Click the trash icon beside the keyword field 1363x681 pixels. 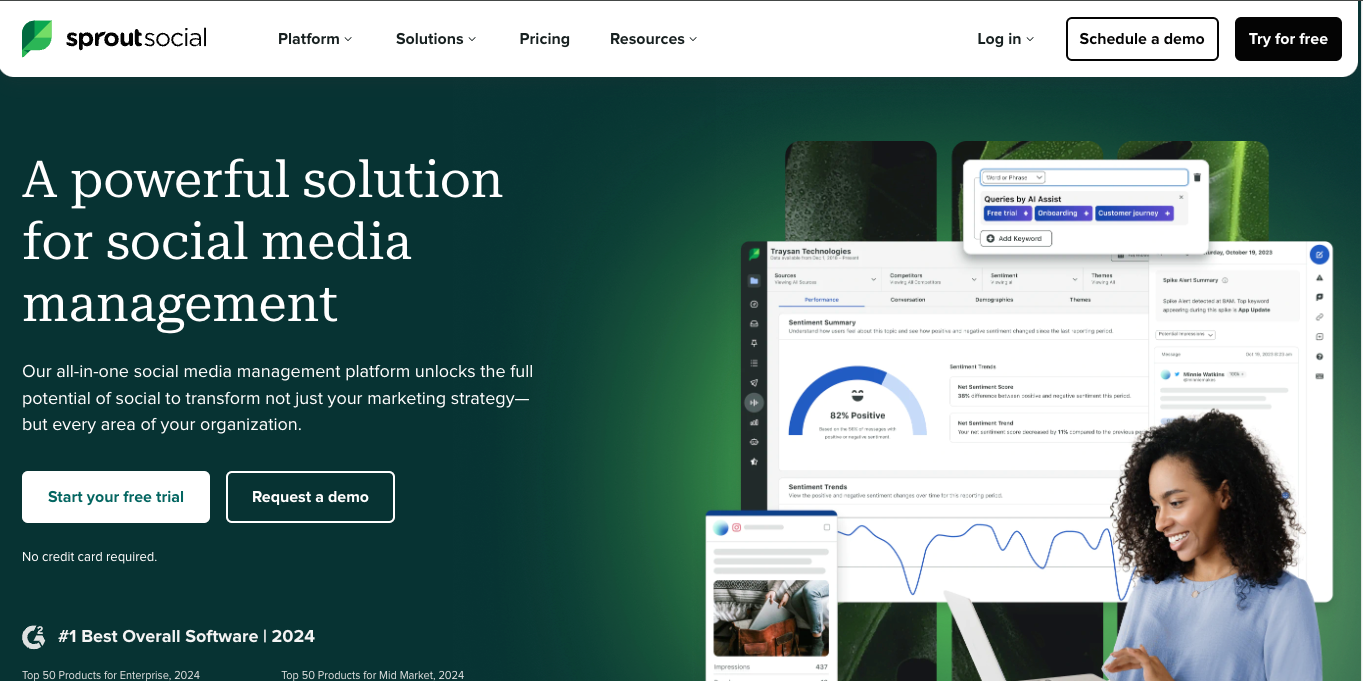tap(1197, 176)
